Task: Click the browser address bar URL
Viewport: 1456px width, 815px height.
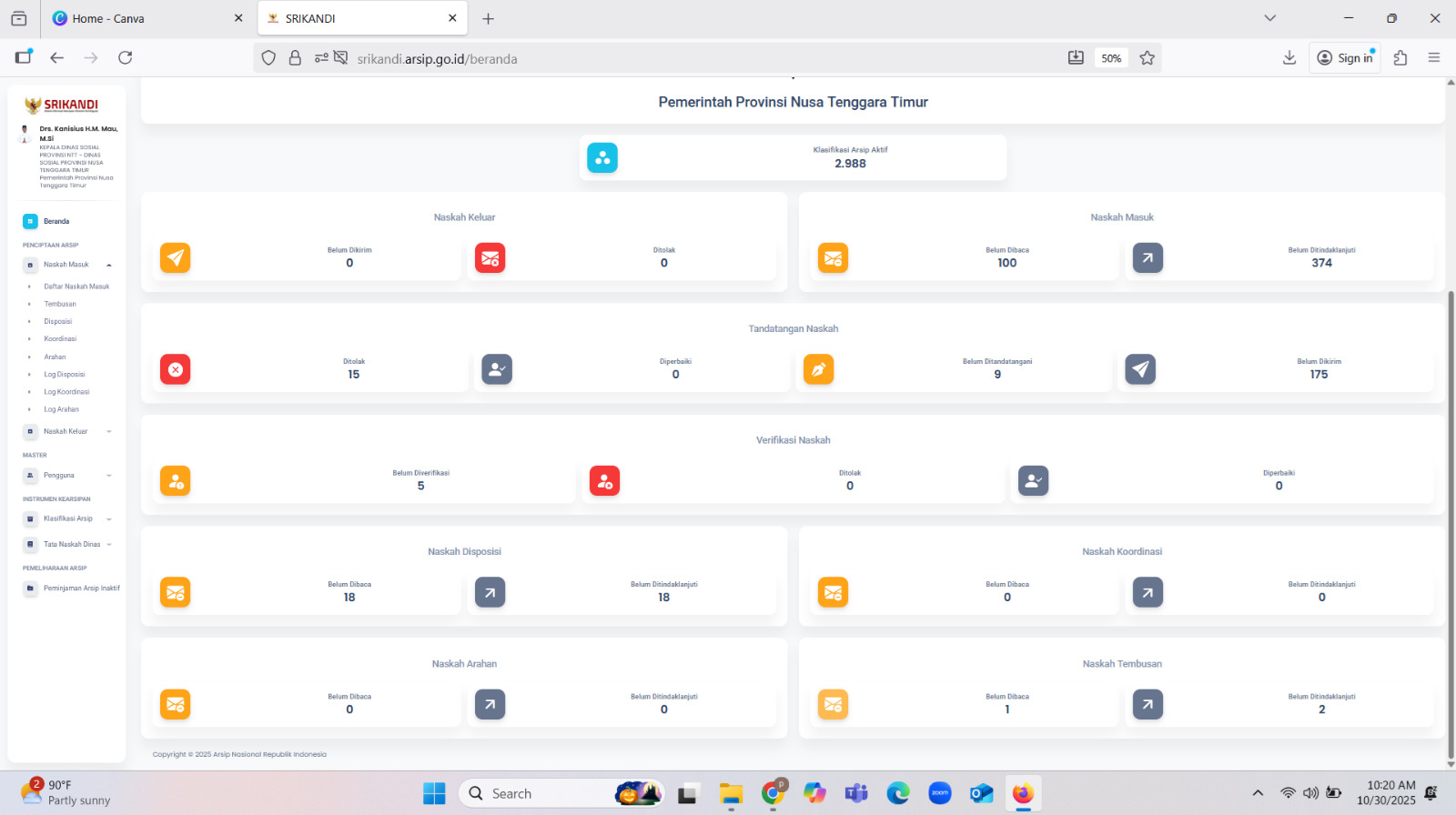Action: (x=437, y=59)
